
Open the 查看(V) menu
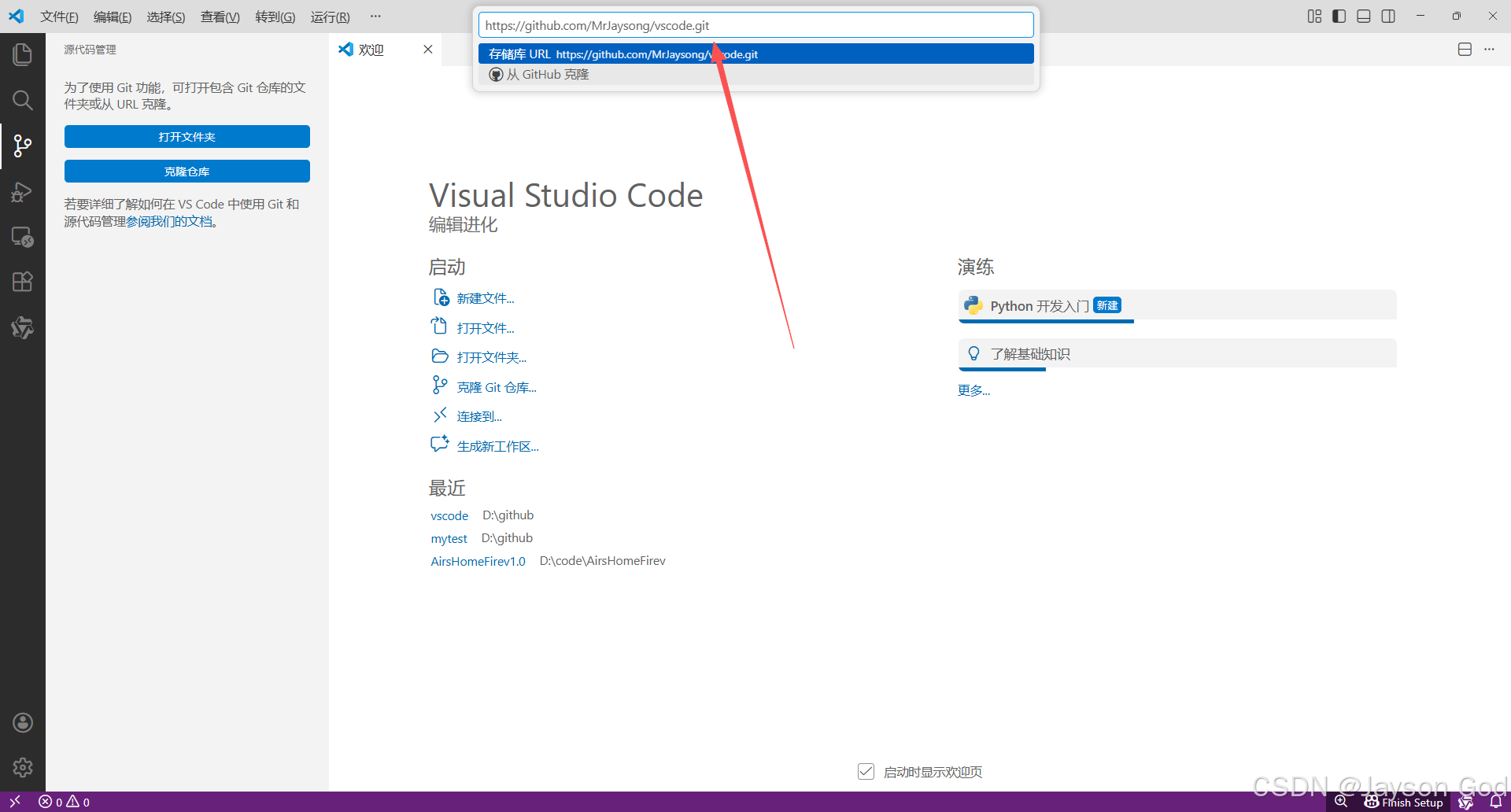tap(220, 17)
